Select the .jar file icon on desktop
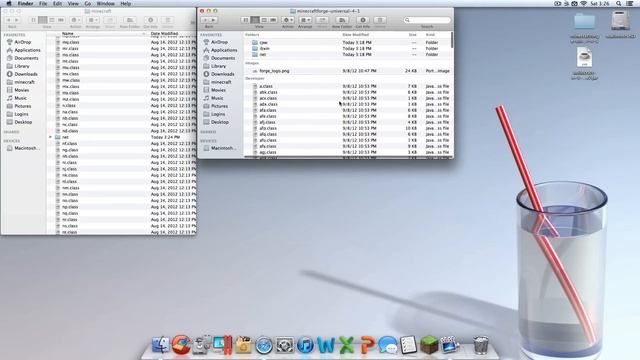This screenshot has height=360, width=640. tap(584, 58)
